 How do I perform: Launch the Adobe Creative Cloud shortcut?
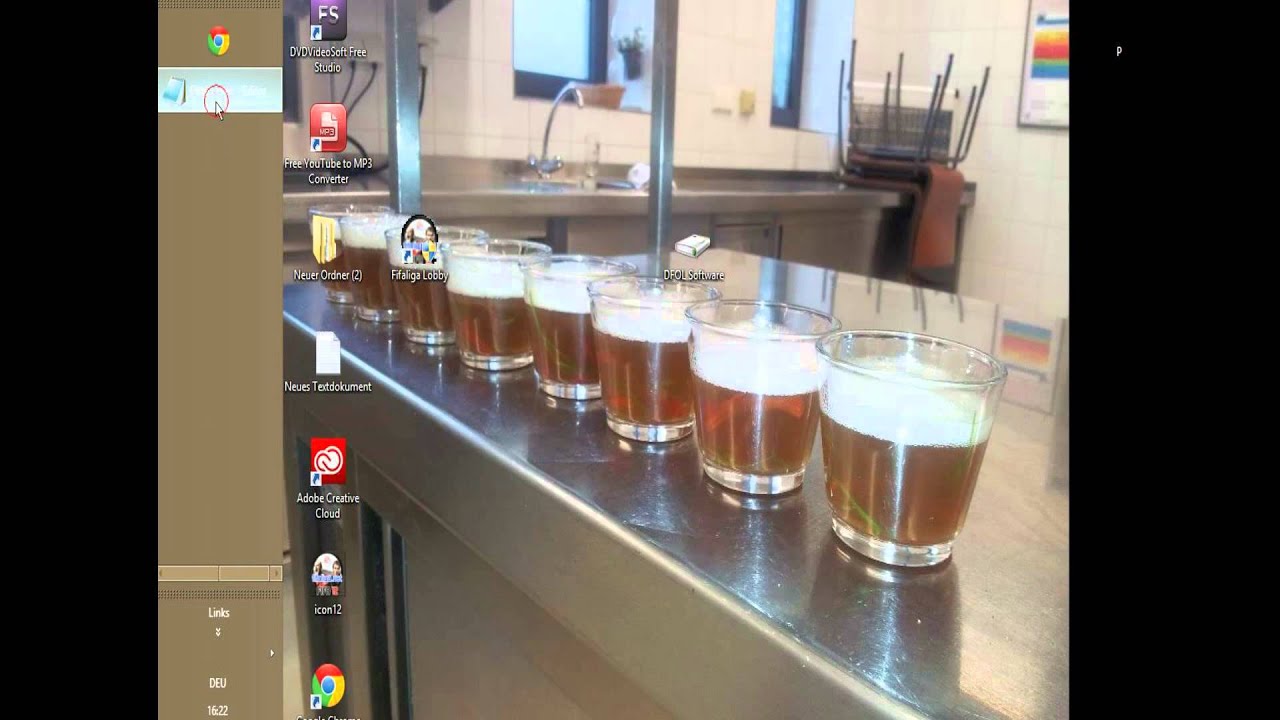tap(328, 479)
